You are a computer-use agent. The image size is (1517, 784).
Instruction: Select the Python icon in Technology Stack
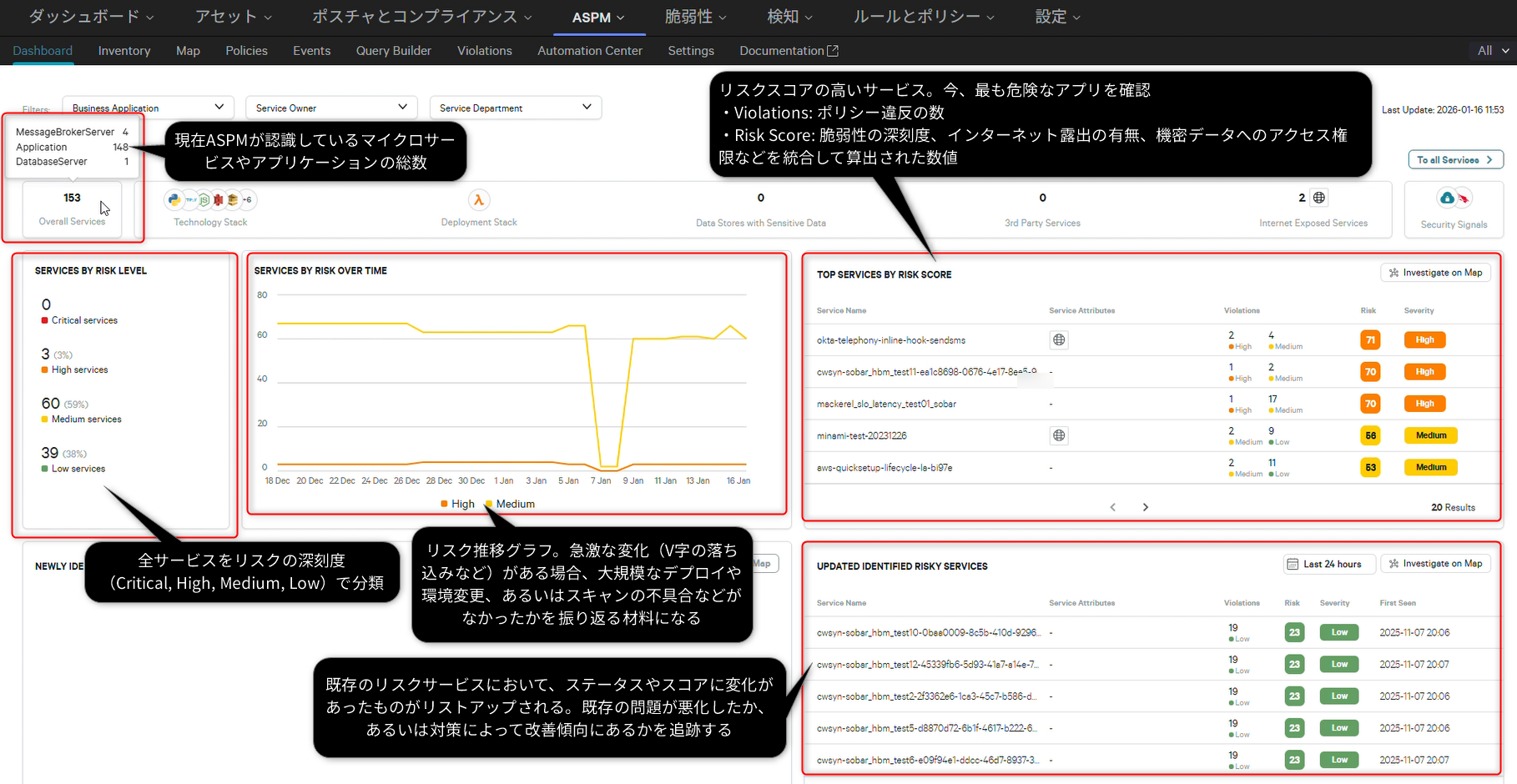tap(174, 200)
